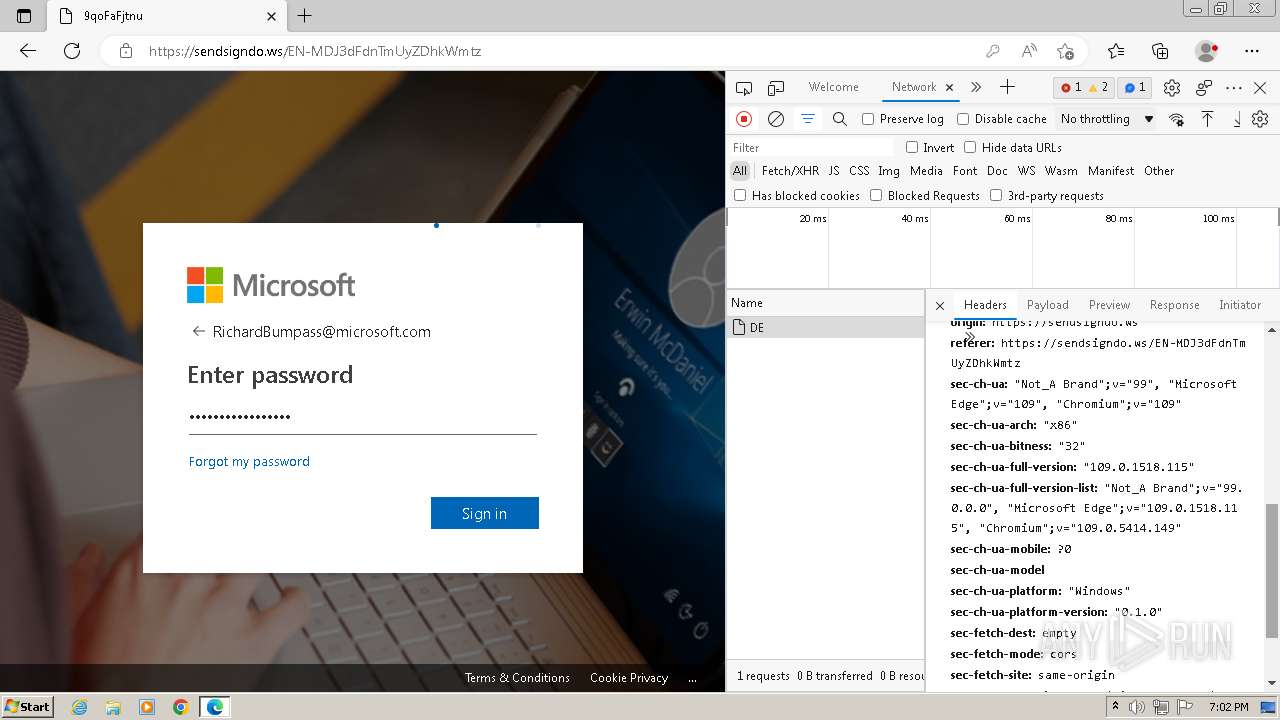Clear the network log
This screenshot has height=720, width=1280.
776,119
